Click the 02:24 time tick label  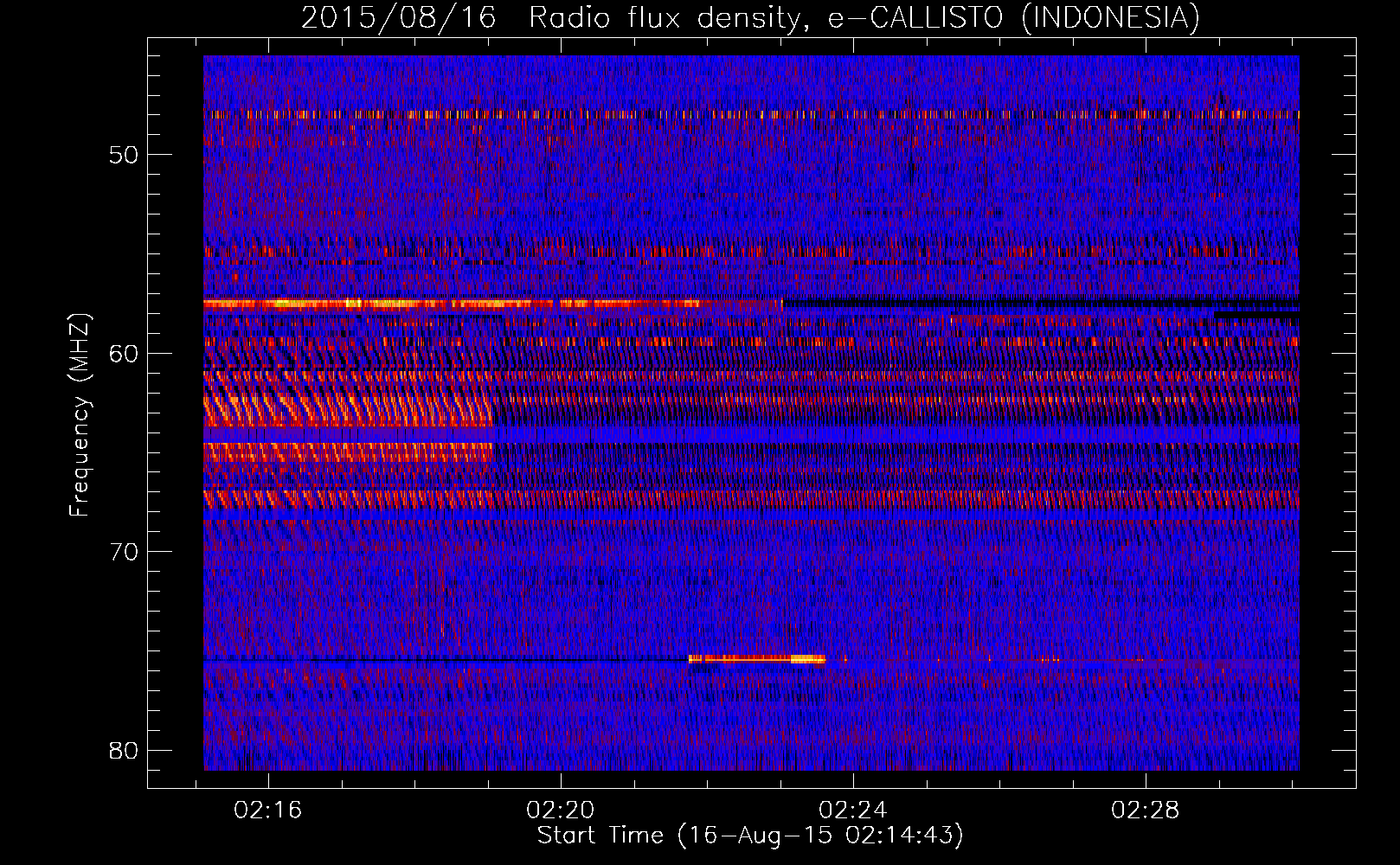(853, 810)
